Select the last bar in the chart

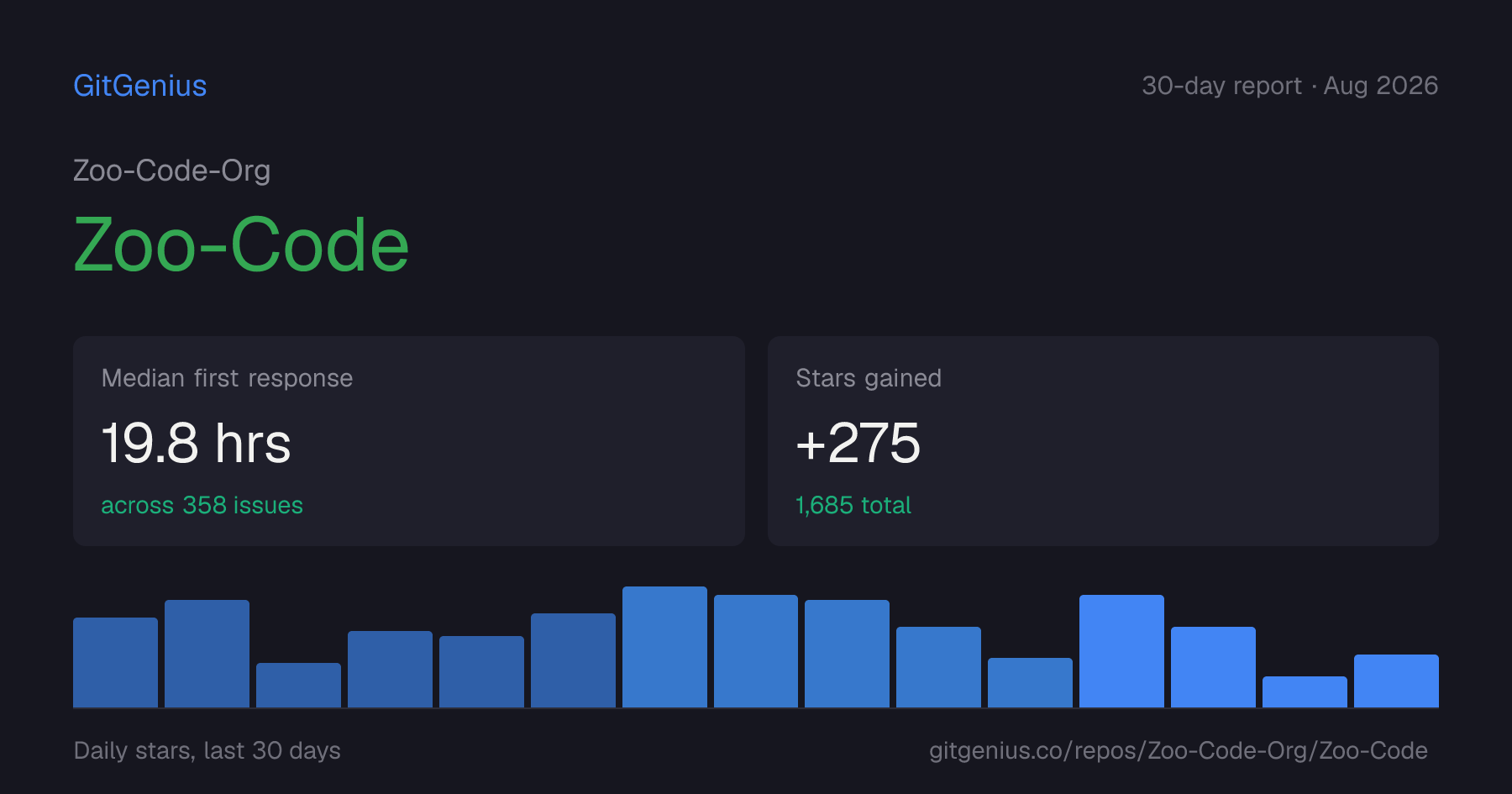(x=1396, y=681)
